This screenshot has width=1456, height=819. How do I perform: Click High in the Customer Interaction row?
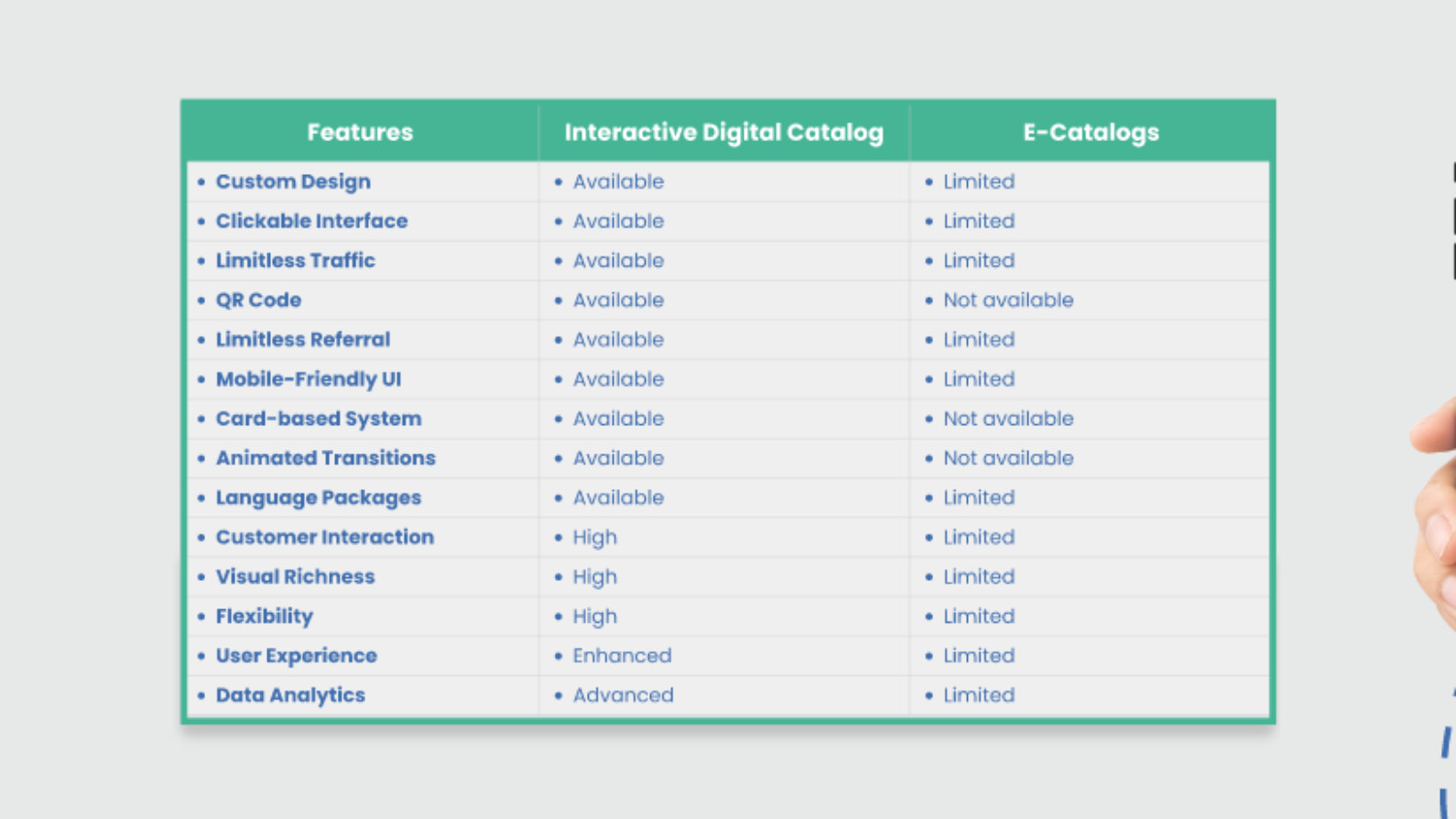point(594,537)
